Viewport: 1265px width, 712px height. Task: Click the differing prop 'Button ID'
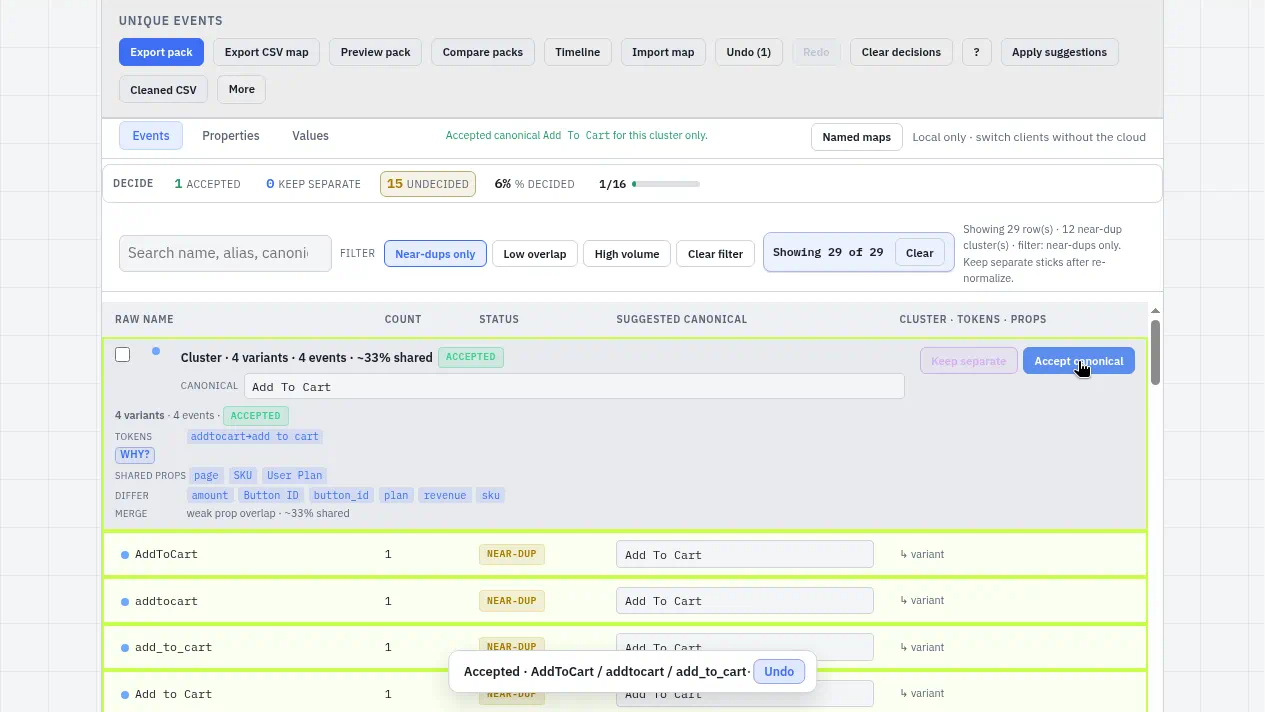pos(271,495)
